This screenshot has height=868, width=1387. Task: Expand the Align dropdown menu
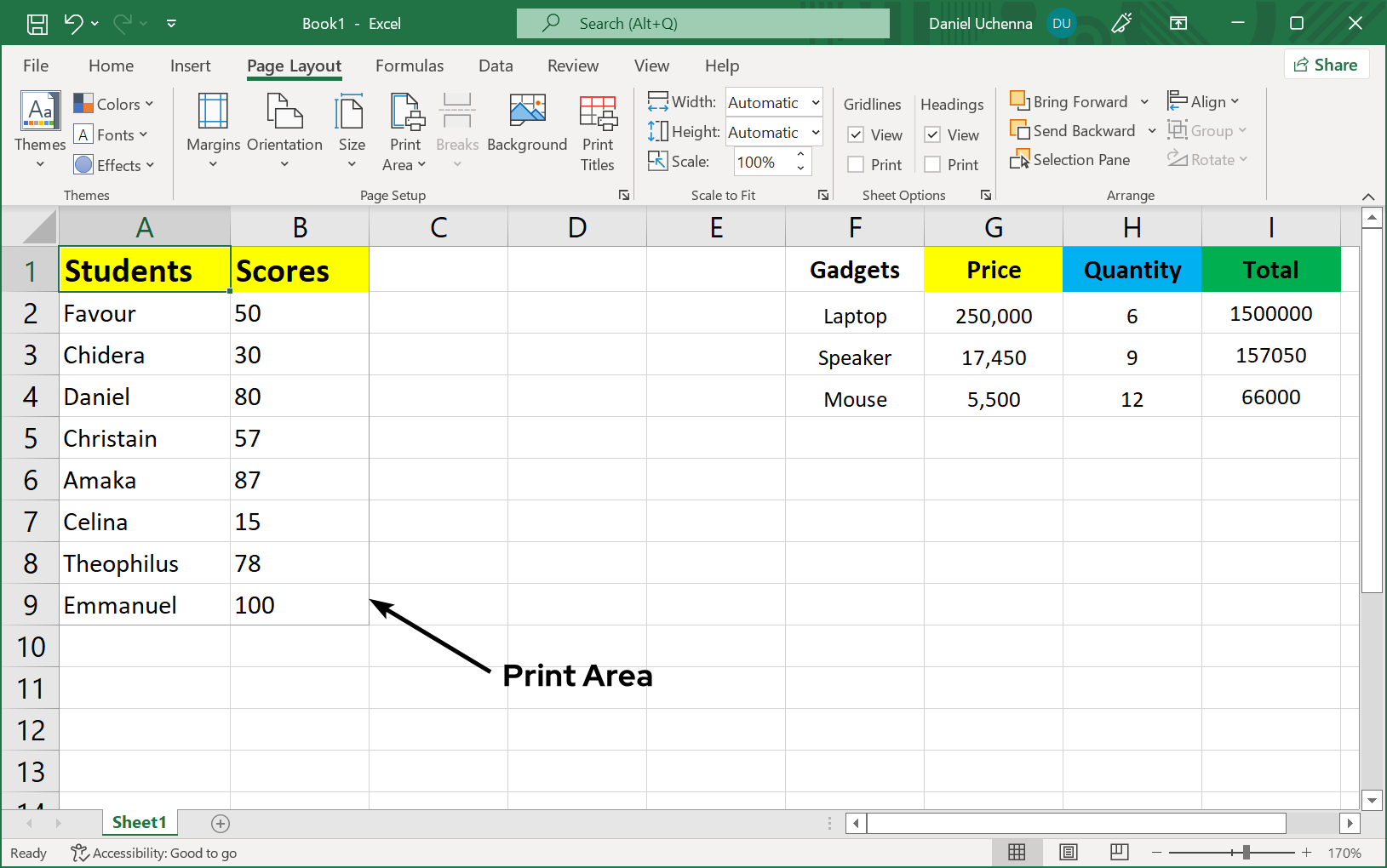coord(1203,102)
